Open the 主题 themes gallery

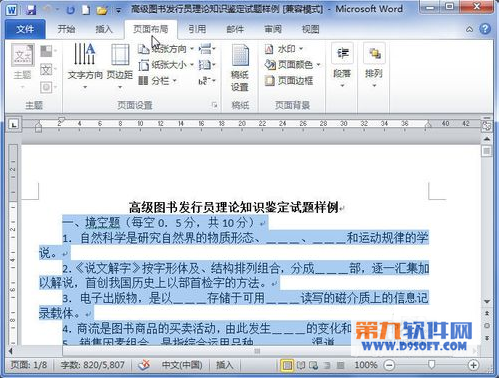[x=23, y=66]
